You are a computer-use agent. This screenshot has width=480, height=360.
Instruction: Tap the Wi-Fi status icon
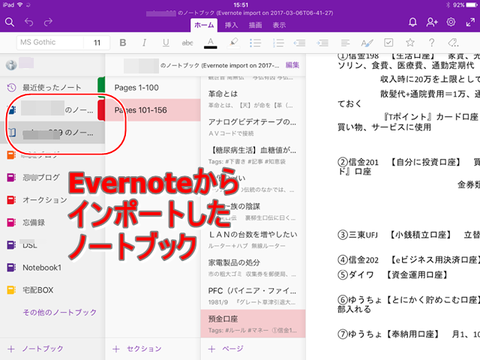coord(20,5)
